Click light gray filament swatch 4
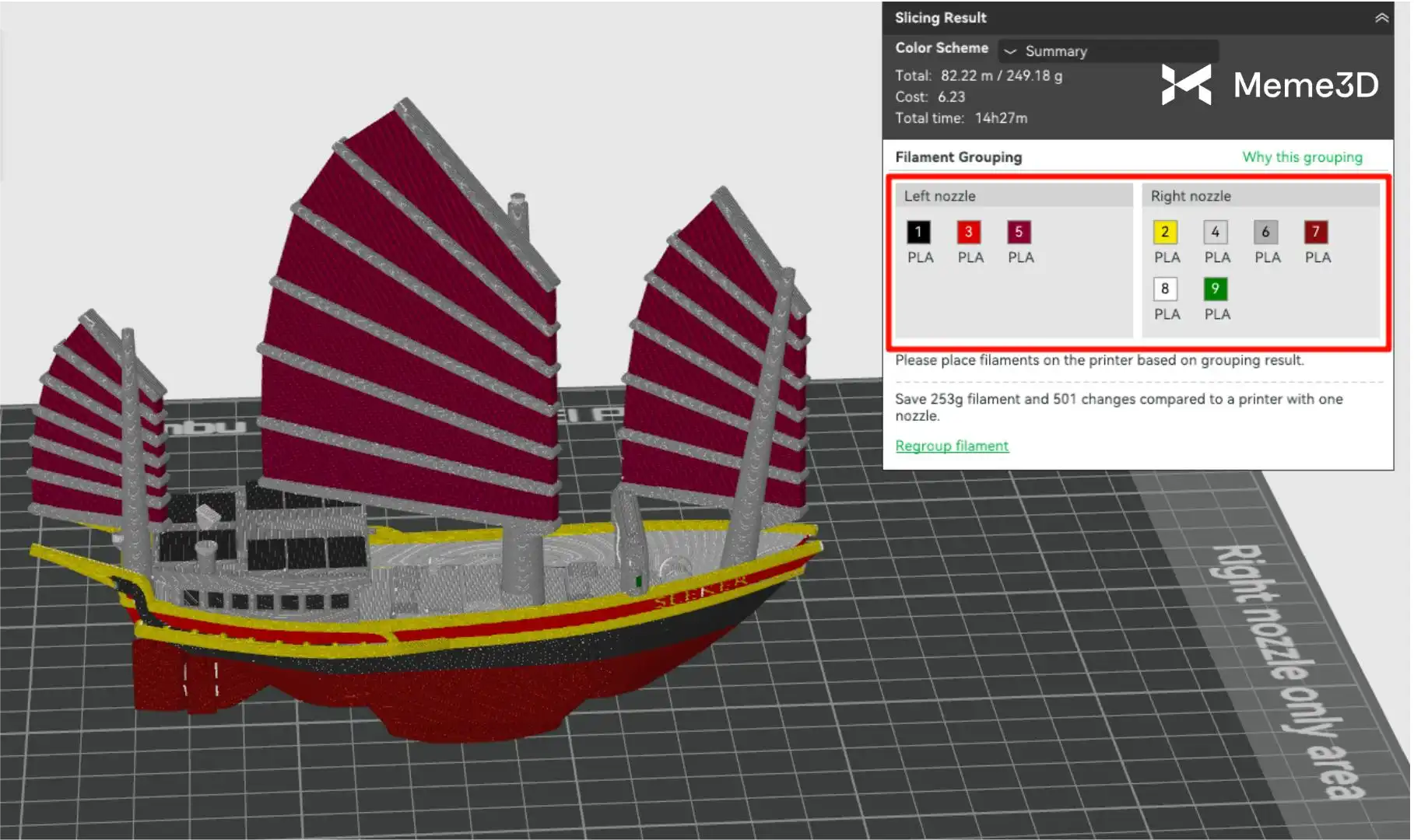1414x840 pixels. pyautogui.click(x=1216, y=232)
